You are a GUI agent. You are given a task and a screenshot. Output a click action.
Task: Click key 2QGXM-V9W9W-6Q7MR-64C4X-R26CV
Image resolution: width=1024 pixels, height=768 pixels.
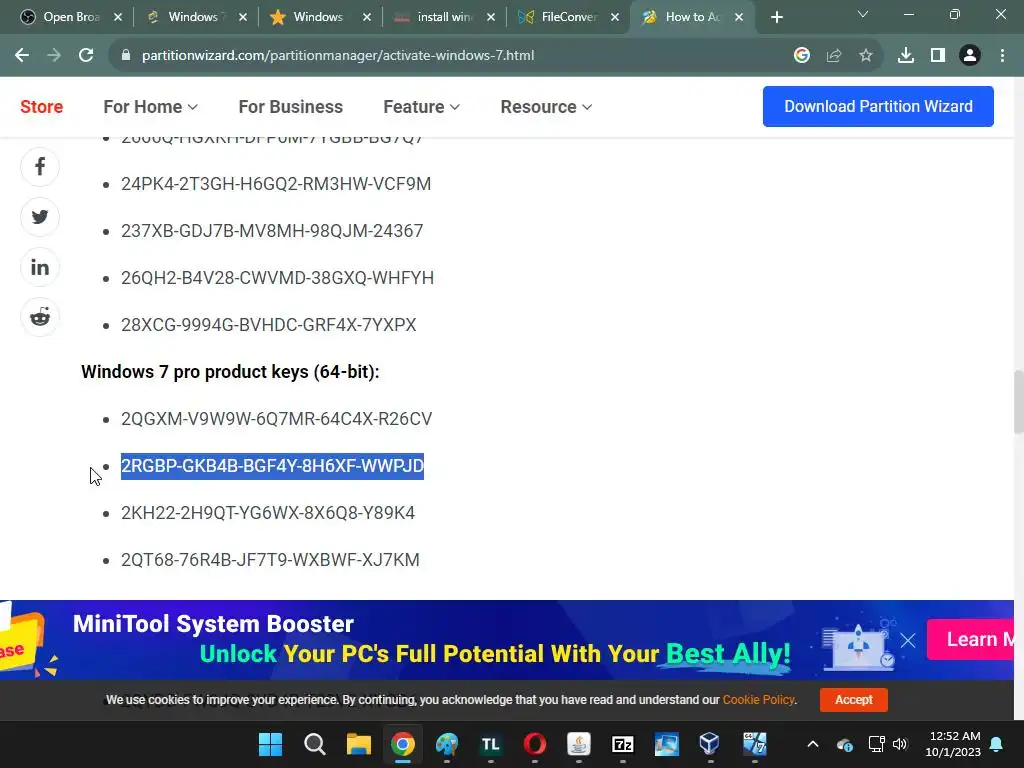[276, 419]
